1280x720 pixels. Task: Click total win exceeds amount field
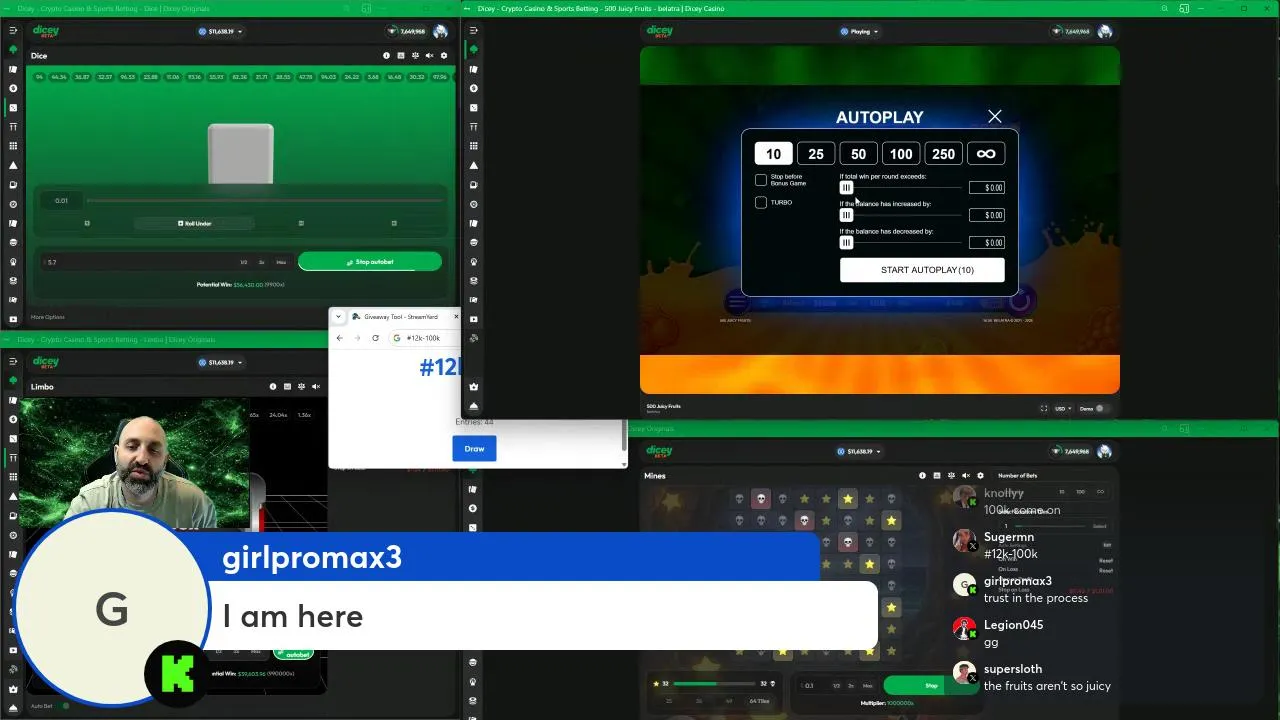pos(987,188)
